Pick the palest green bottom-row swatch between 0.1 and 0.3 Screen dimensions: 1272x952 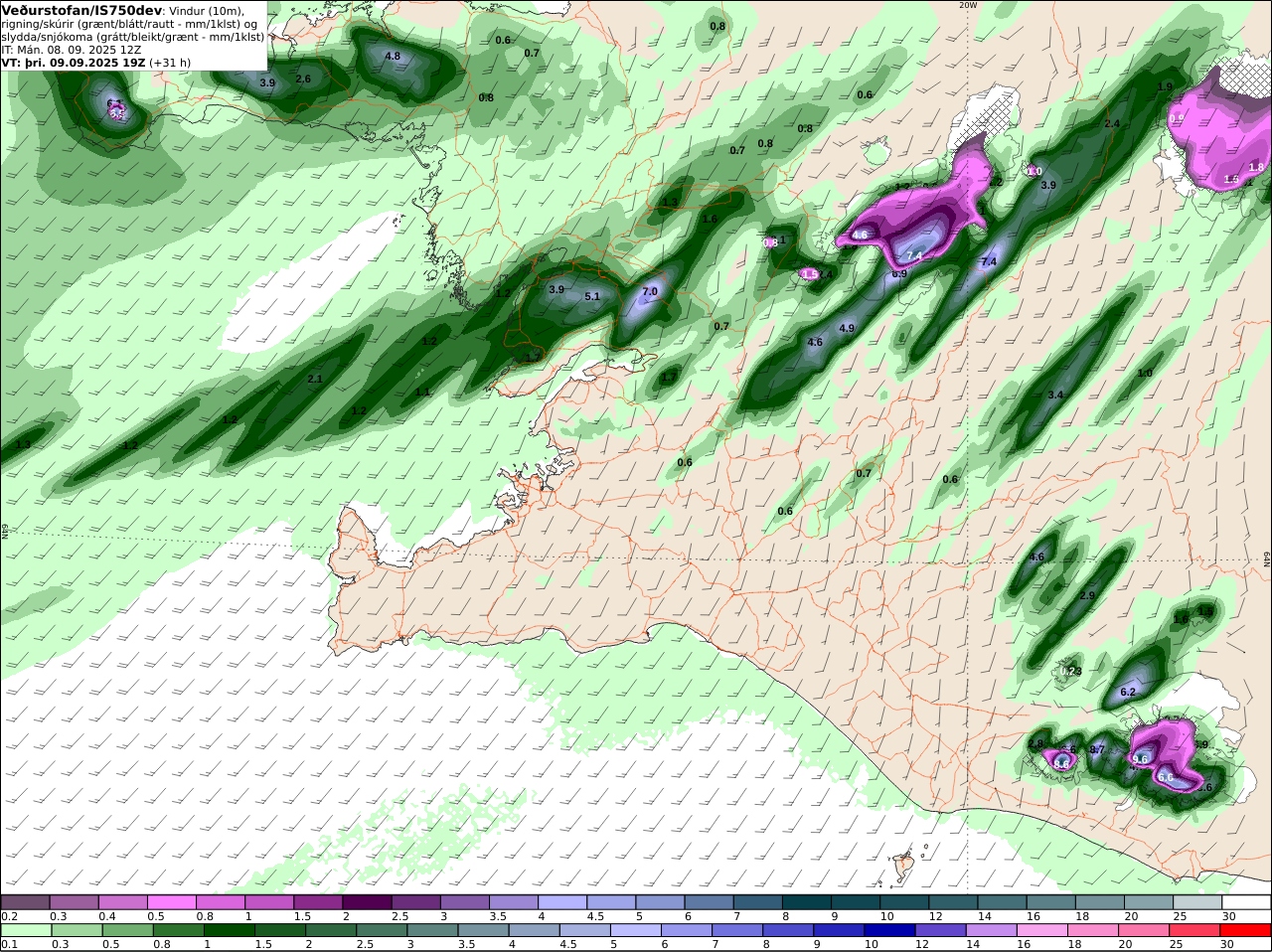click(x=26, y=931)
